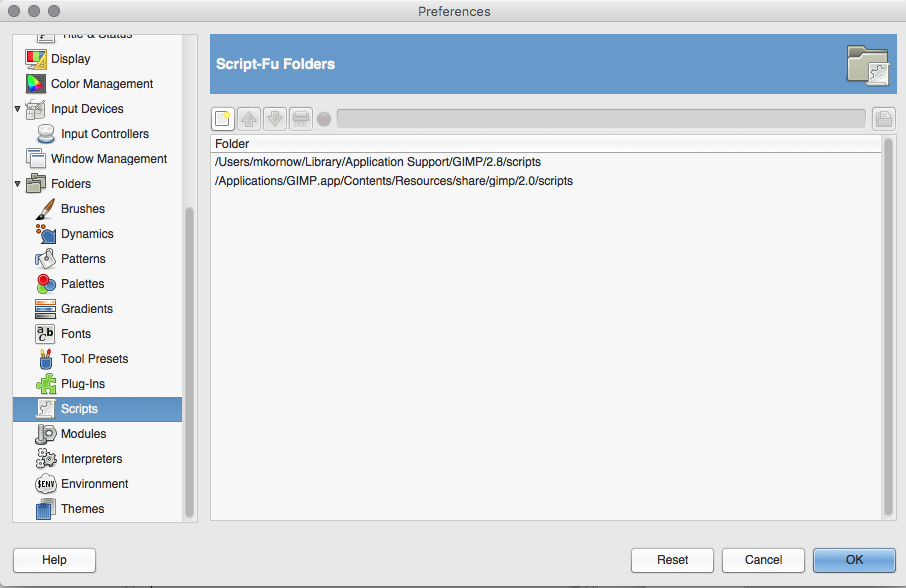Image resolution: width=906 pixels, height=588 pixels.
Task: Click the Environment ENV icon
Action: pyautogui.click(x=46, y=484)
